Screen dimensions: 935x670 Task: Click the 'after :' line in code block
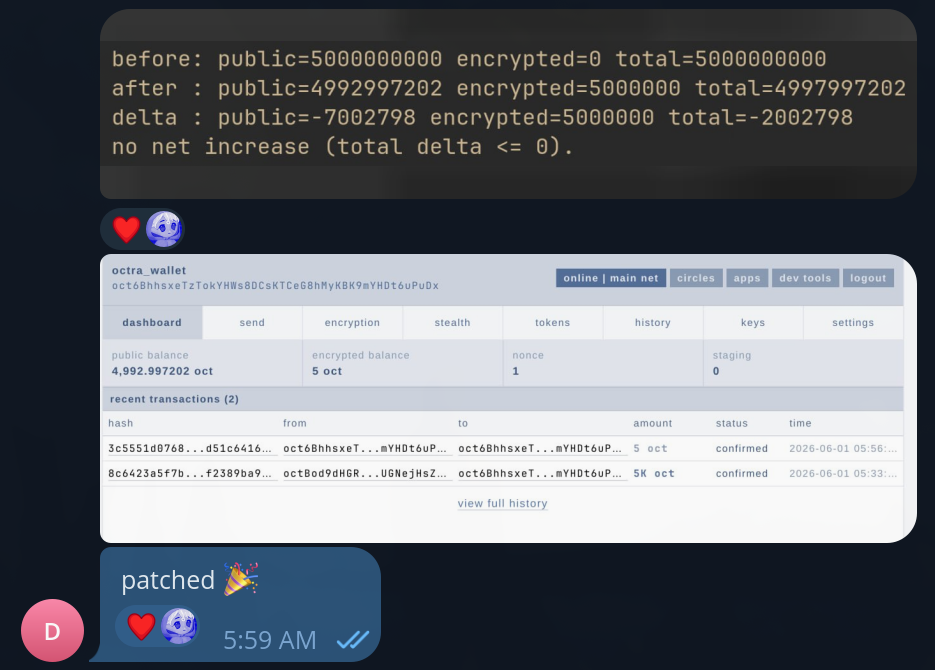pos(509,88)
